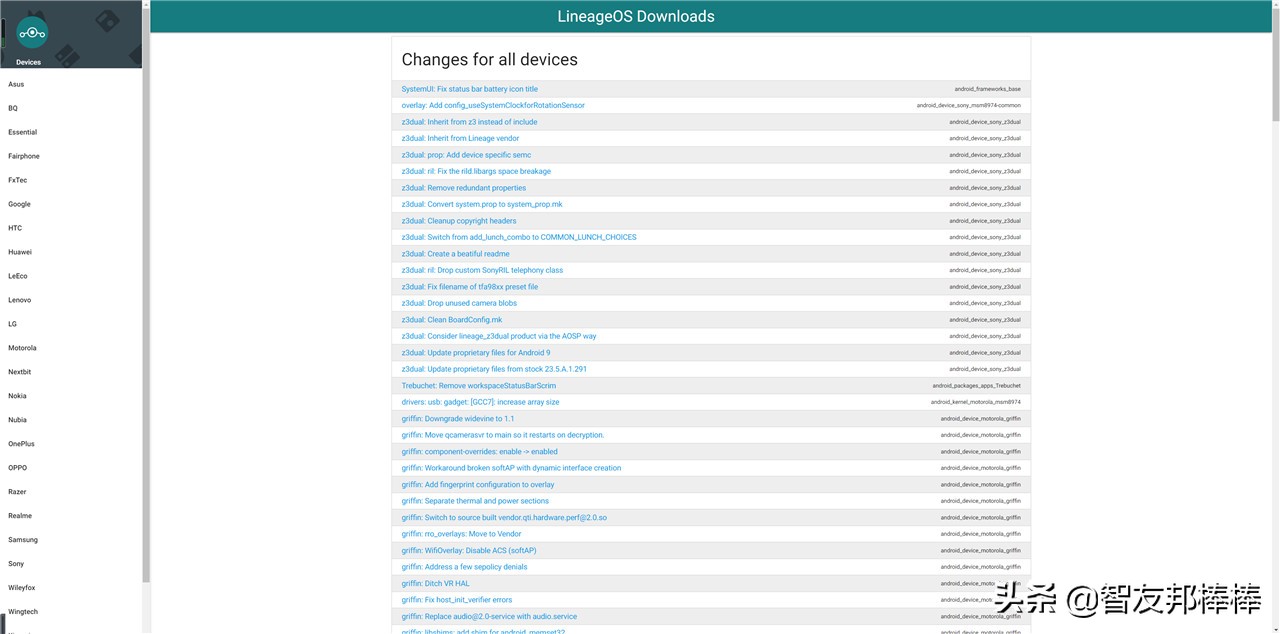
Task: Open the 'overlay: Add config_useSystemClockforRotationSensor' change
Action: [x=493, y=105]
